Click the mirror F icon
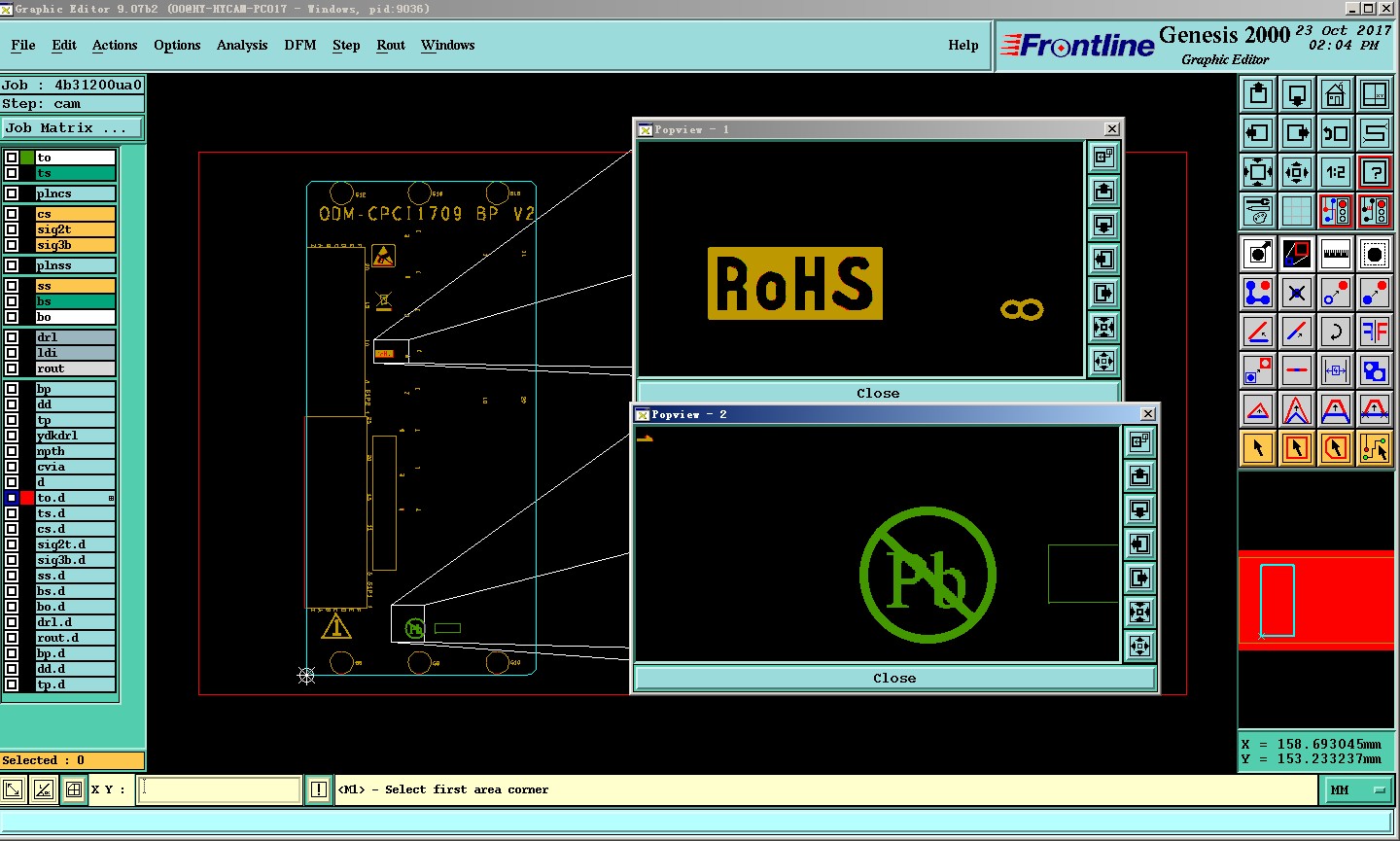The height and width of the screenshot is (841, 1400). coord(1375,332)
